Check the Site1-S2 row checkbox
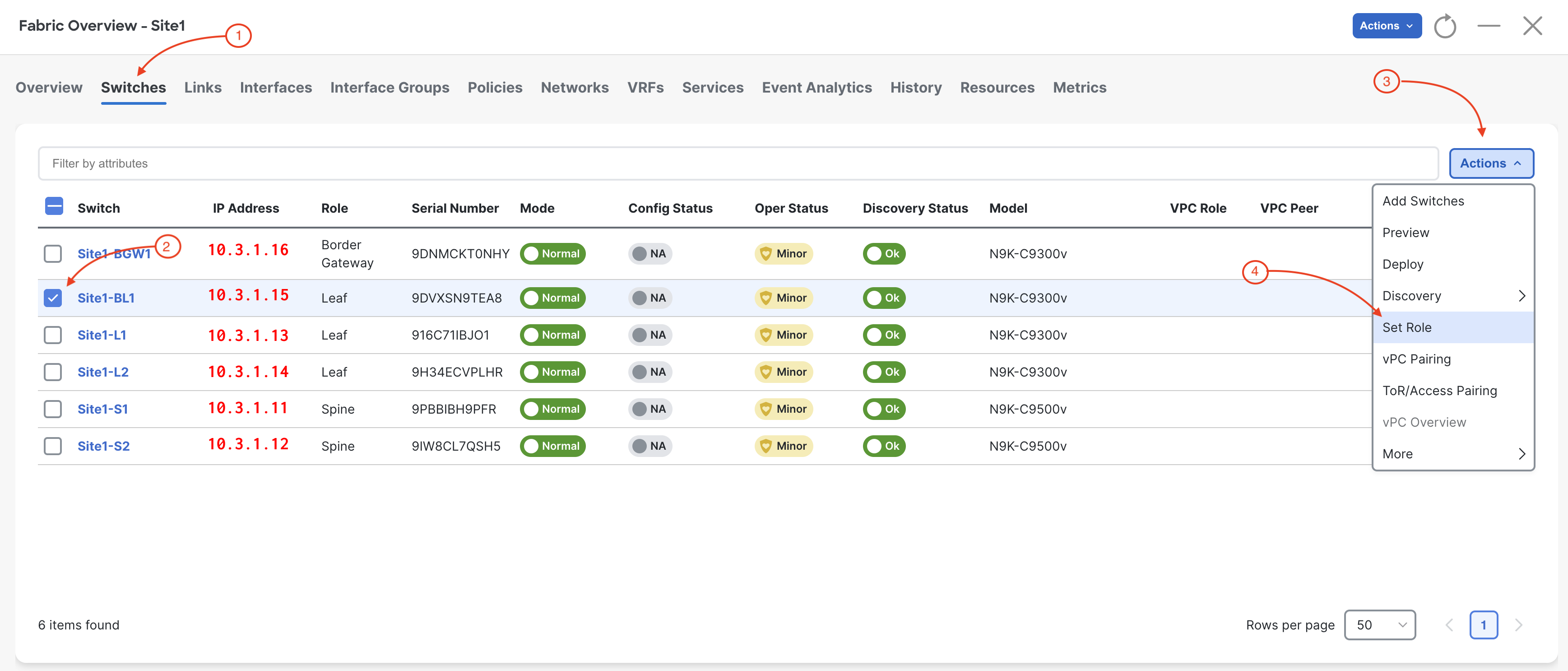 click(53, 446)
